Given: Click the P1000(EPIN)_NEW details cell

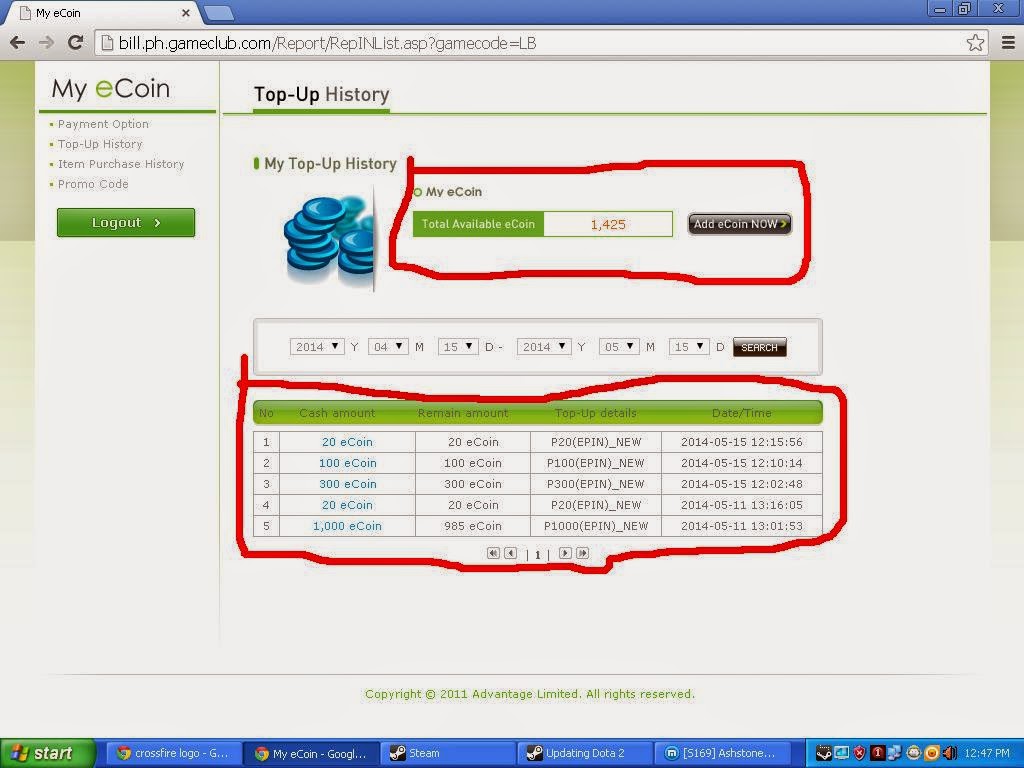Looking at the screenshot, I should (596, 526).
